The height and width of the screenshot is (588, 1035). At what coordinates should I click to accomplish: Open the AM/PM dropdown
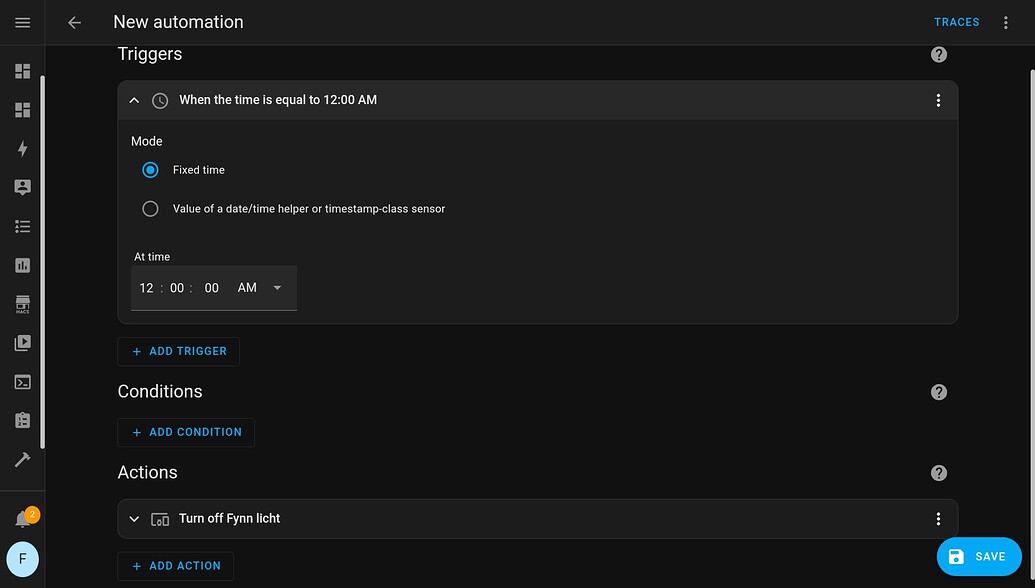[263, 287]
